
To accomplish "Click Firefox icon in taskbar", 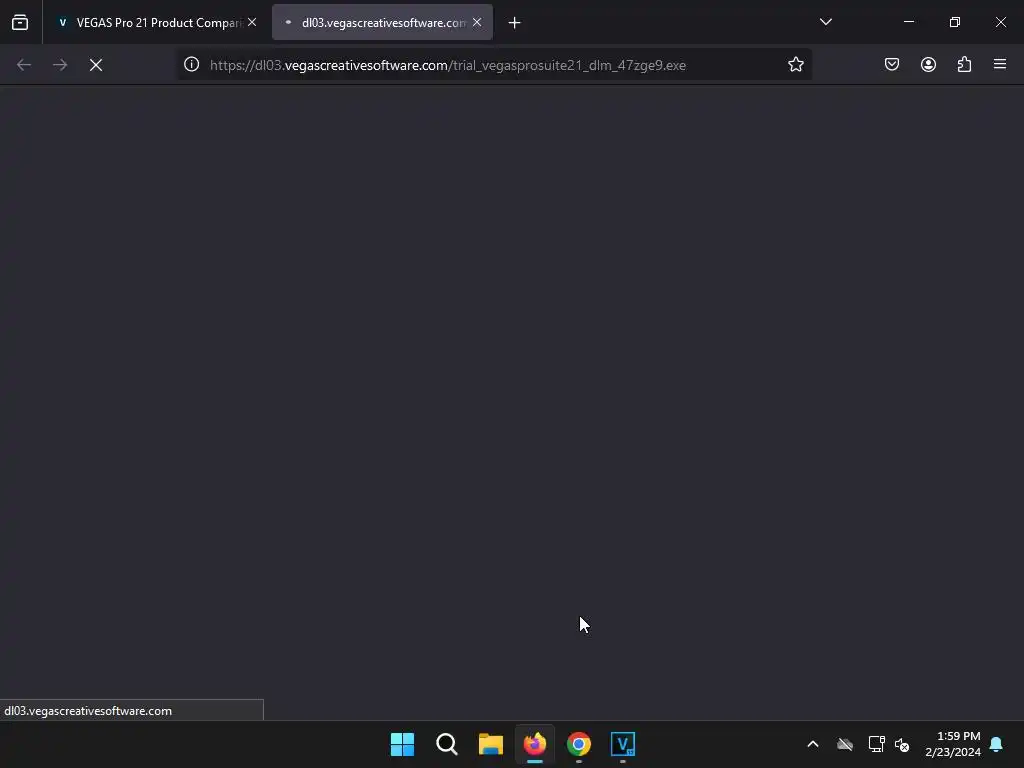I will click(x=535, y=744).
